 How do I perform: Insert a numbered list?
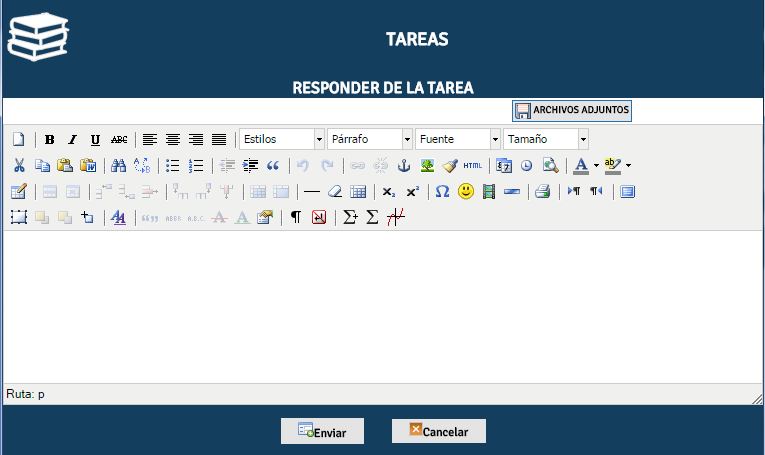click(x=196, y=165)
